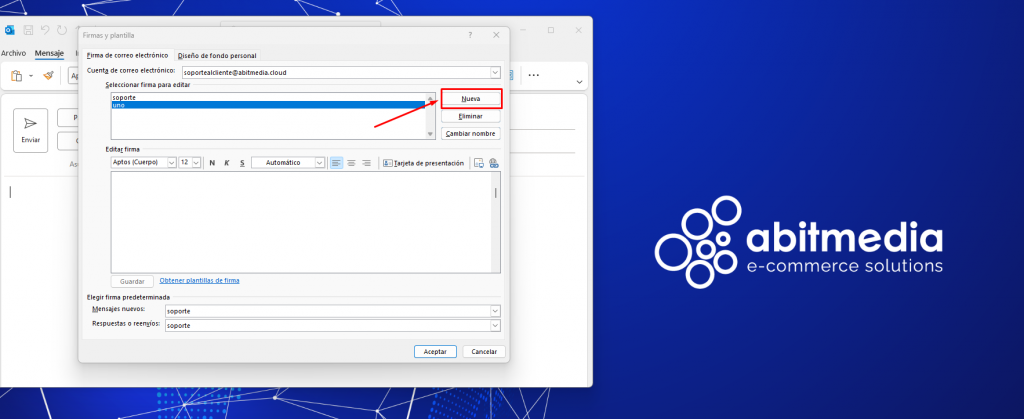Expand the Mensajes nuevos signature dropdown
The height and width of the screenshot is (419, 1024).
click(x=495, y=311)
